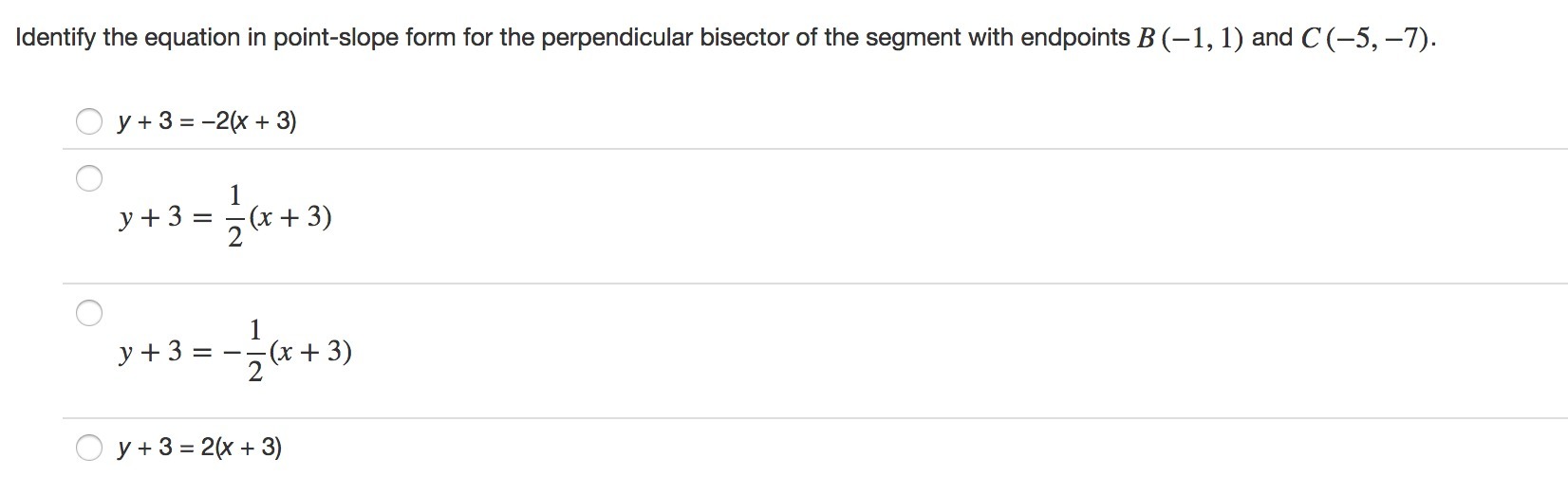Mark the radio button for y + 3 = 2(x + 3)

pos(89,447)
